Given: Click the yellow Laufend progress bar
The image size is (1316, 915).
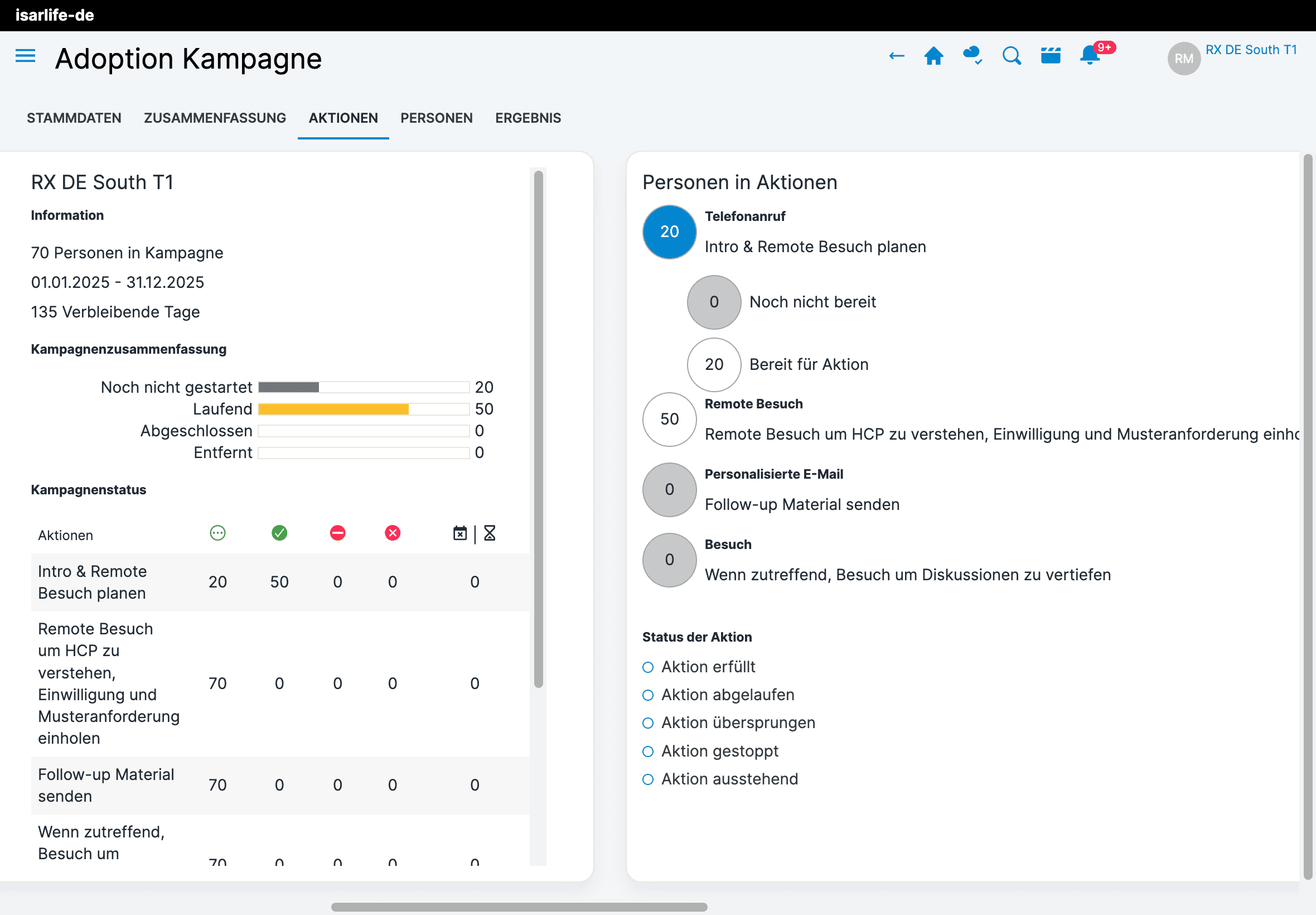Looking at the screenshot, I should 333,410.
